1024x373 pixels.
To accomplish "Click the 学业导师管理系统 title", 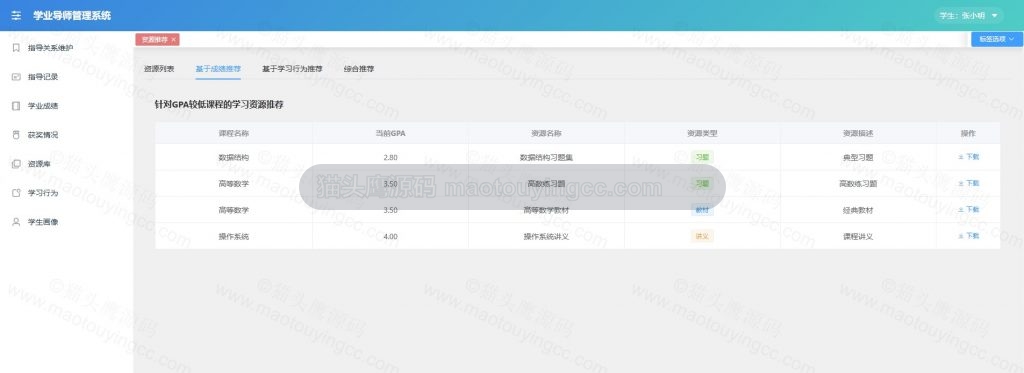I will (x=72, y=16).
